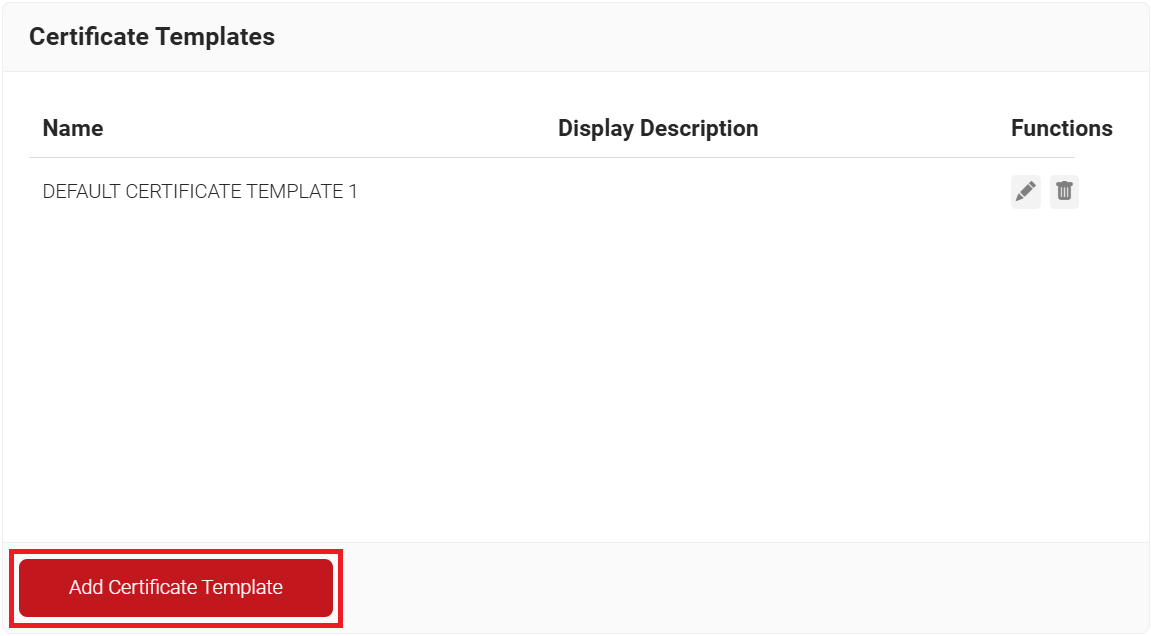Open the template editor via pencil icon
Viewport: 1151px width, 636px height.
point(1025,191)
